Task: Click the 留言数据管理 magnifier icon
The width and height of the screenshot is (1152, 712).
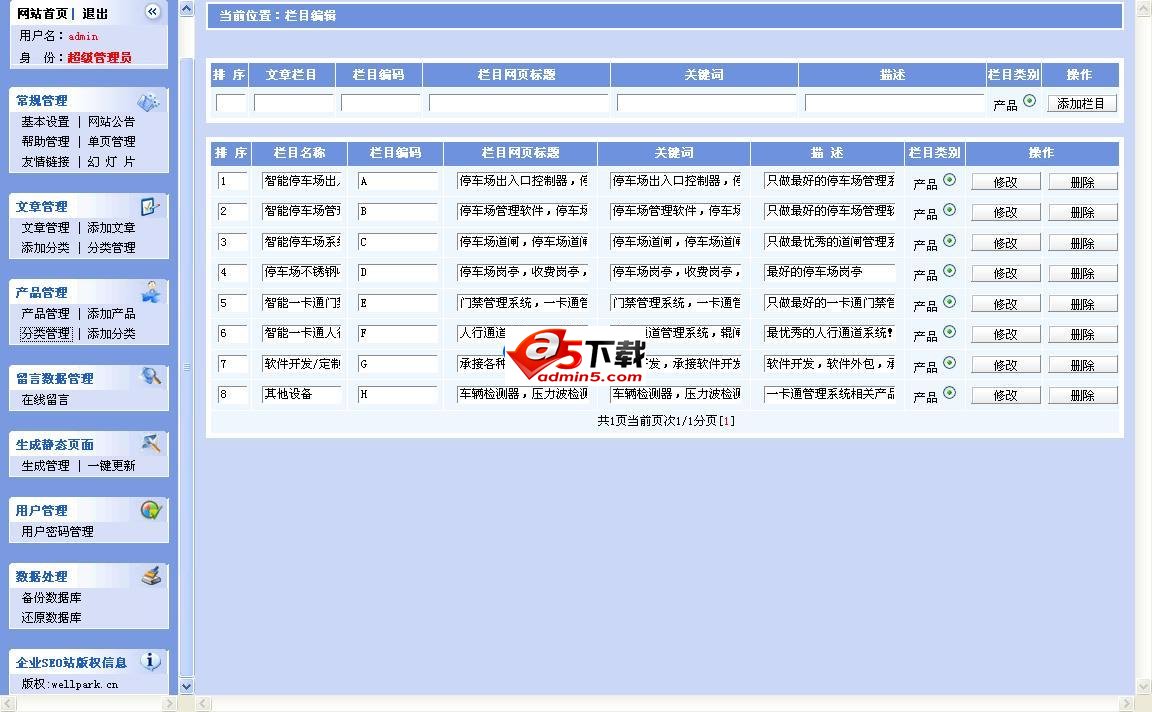Action: click(151, 377)
